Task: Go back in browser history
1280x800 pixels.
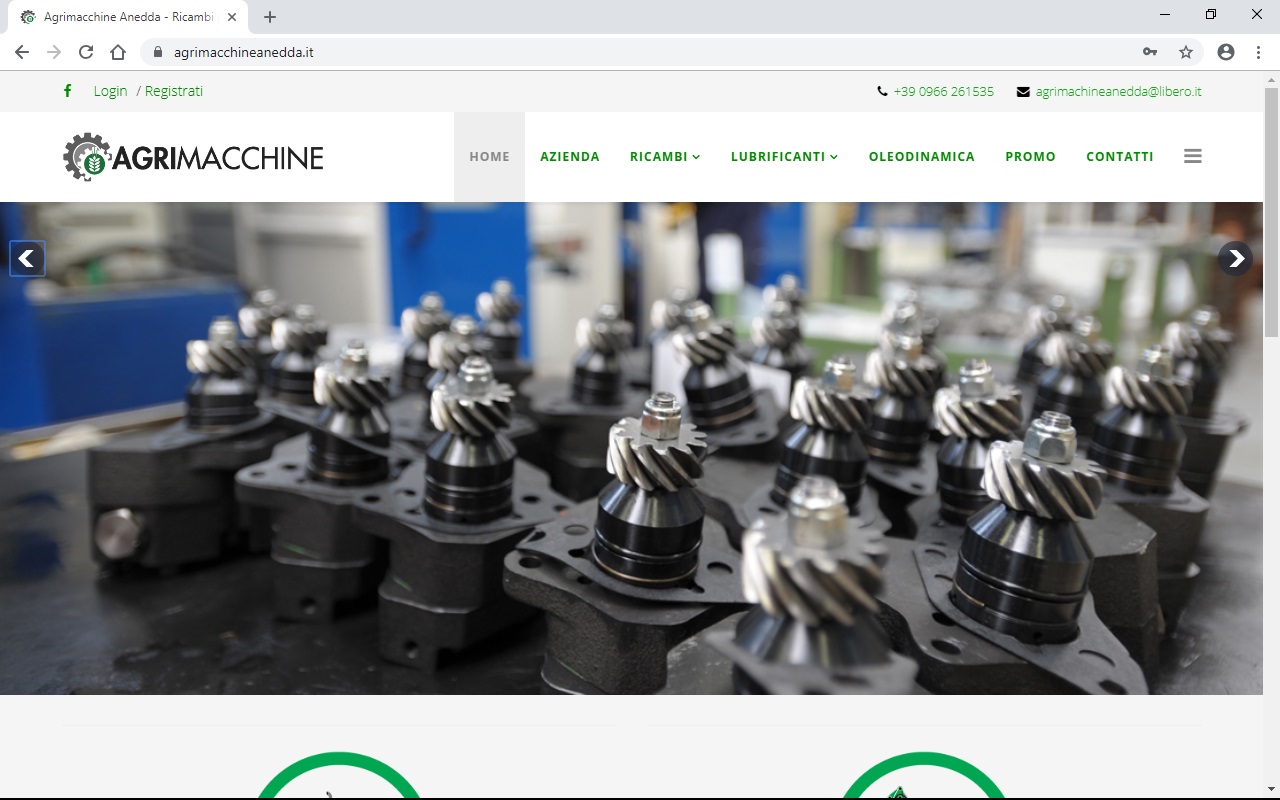Action: click(x=22, y=52)
